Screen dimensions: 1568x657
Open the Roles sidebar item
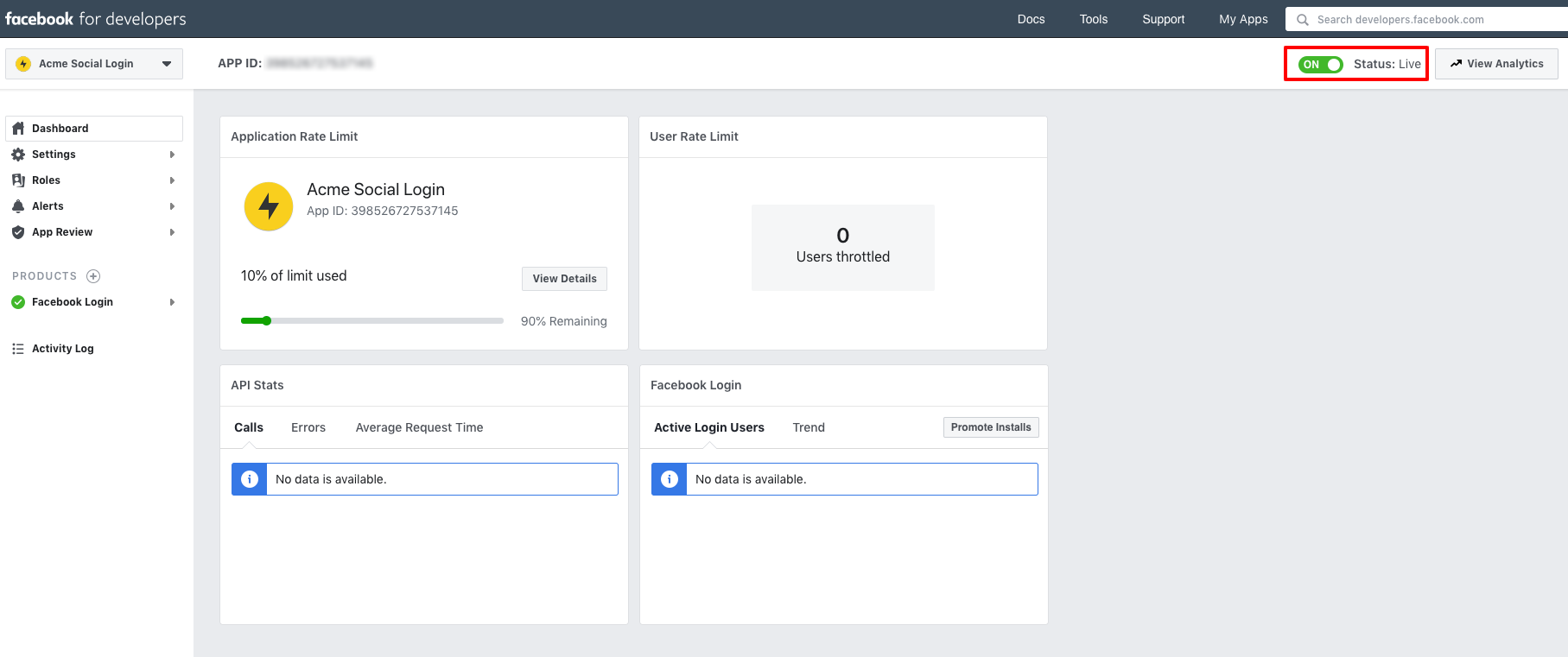pos(94,180)
